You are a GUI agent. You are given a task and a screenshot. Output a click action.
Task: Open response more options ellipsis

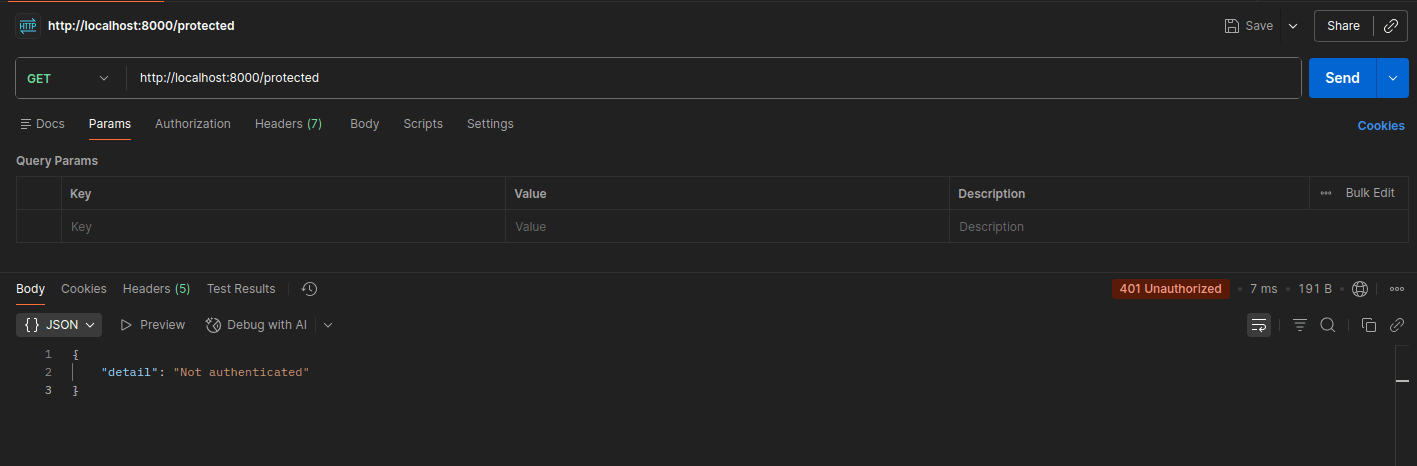[1397, 289]
